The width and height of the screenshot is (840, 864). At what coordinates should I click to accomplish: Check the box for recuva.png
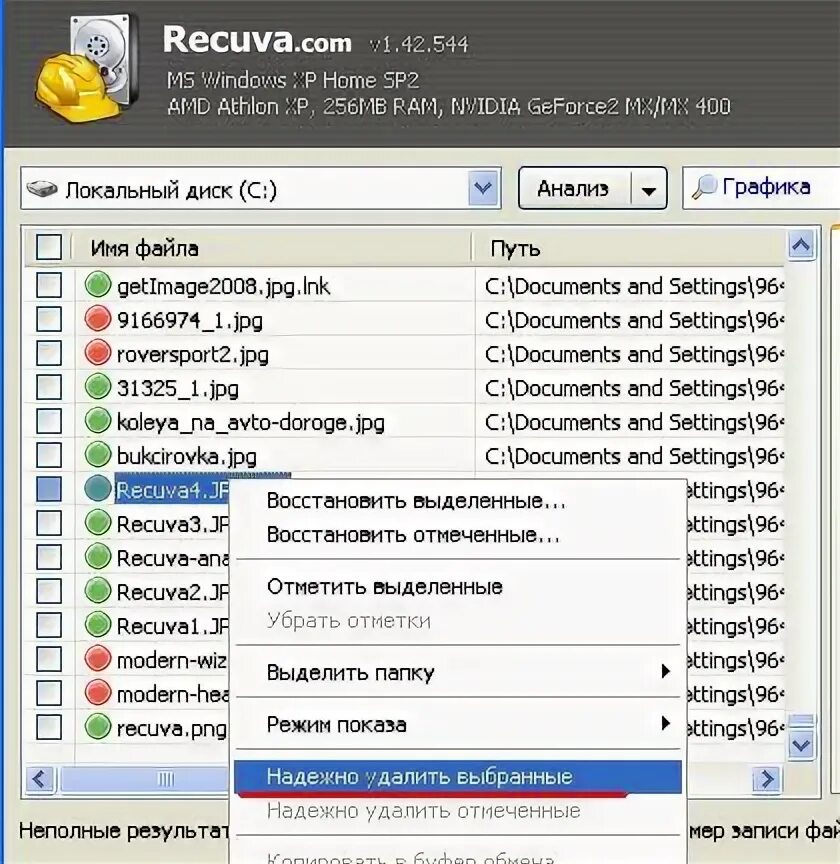[49, 728]
